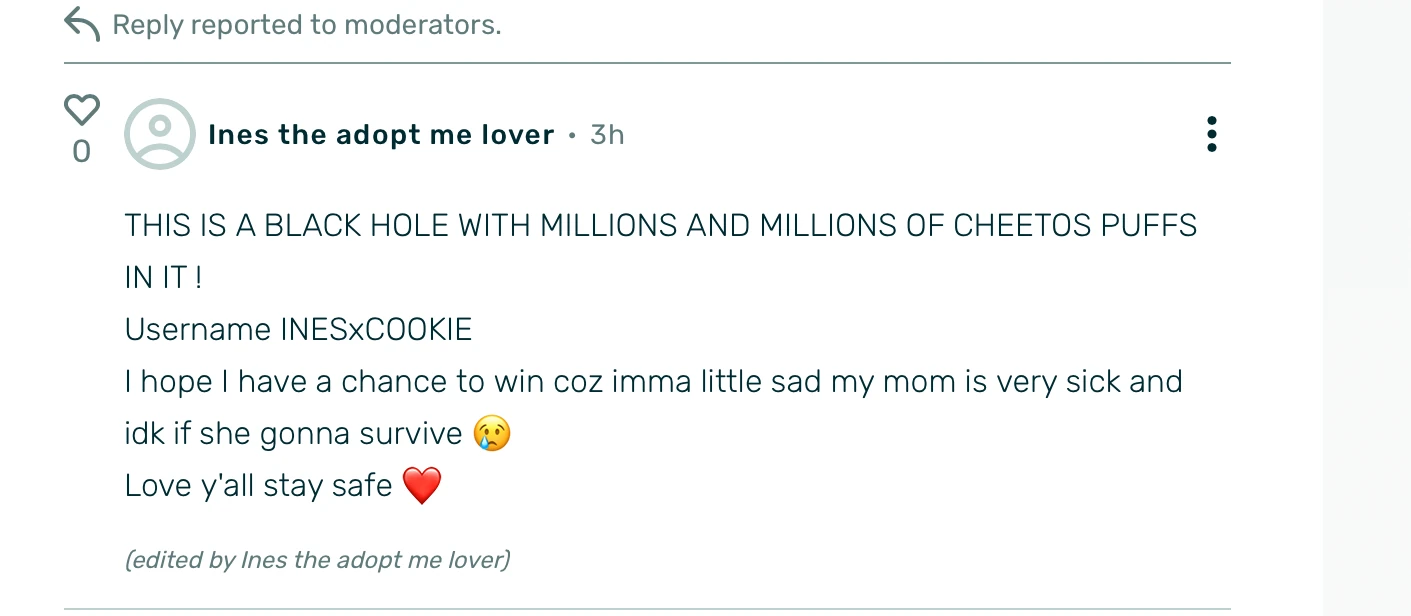Open the profile 'Ines the adopt me lover'
Screen dimensions: 1411x616
(380, 135)
